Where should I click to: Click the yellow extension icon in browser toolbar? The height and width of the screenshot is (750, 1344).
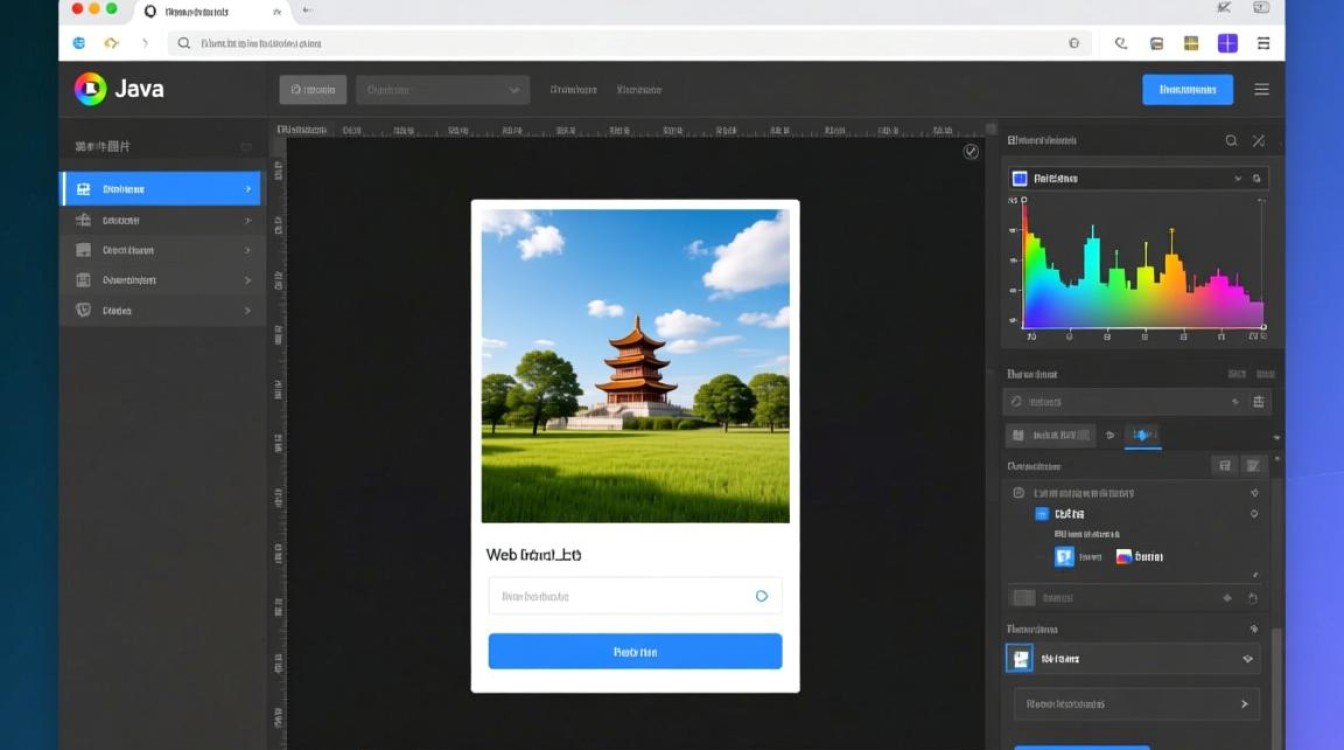[1190, 43]
